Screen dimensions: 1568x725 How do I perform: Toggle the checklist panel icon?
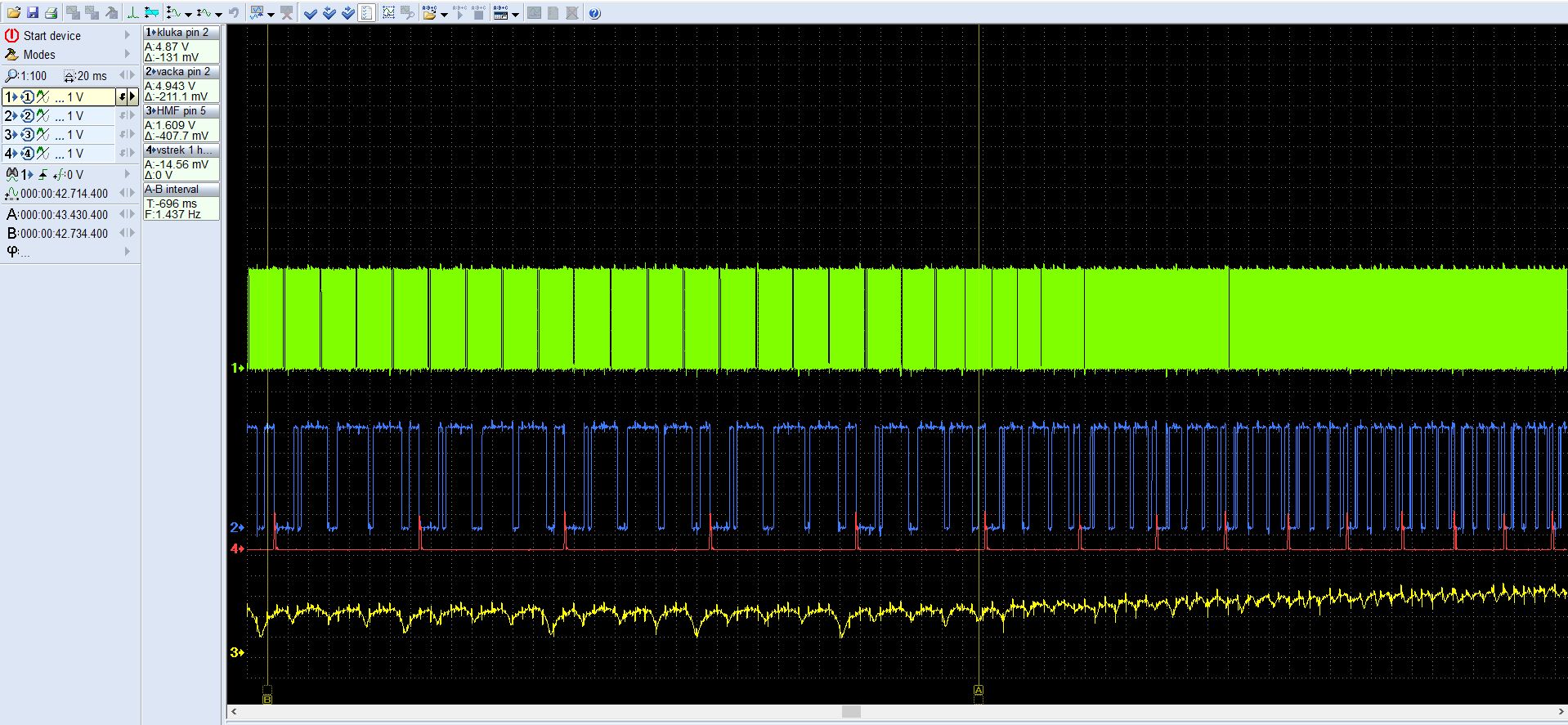coord(366,13)
